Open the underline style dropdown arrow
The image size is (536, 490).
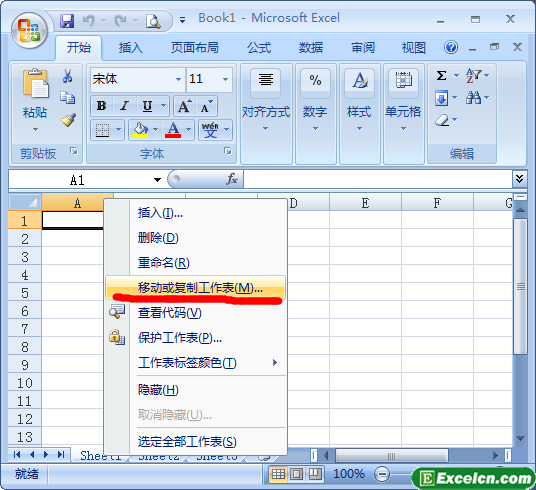163,106
